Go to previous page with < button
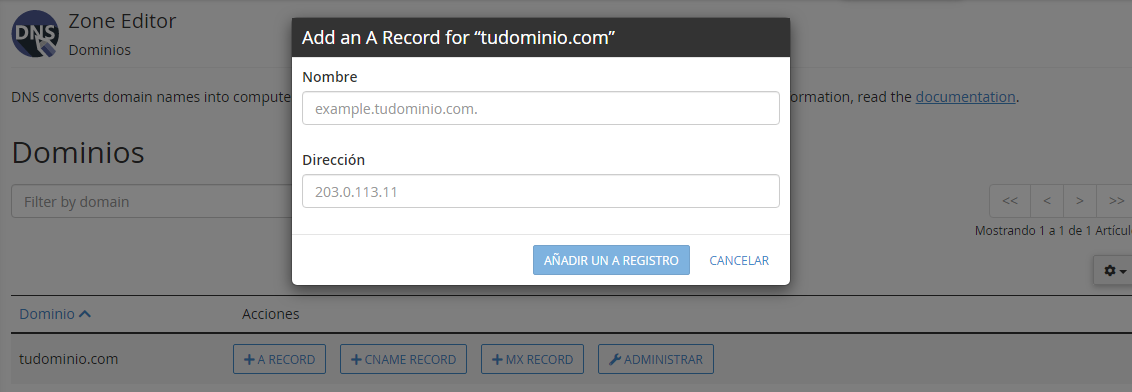Viewport: 1132px width, 392px height. pos(1047,201)
